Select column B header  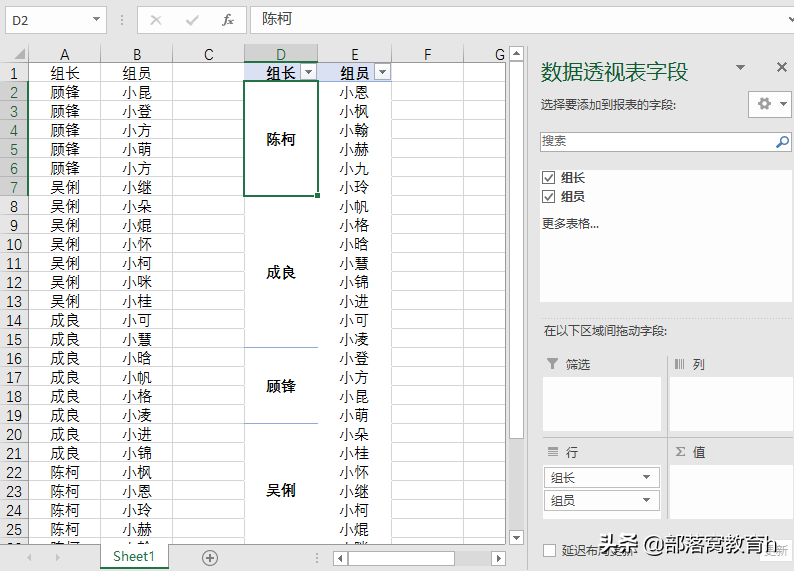click(x=137, y=54)
